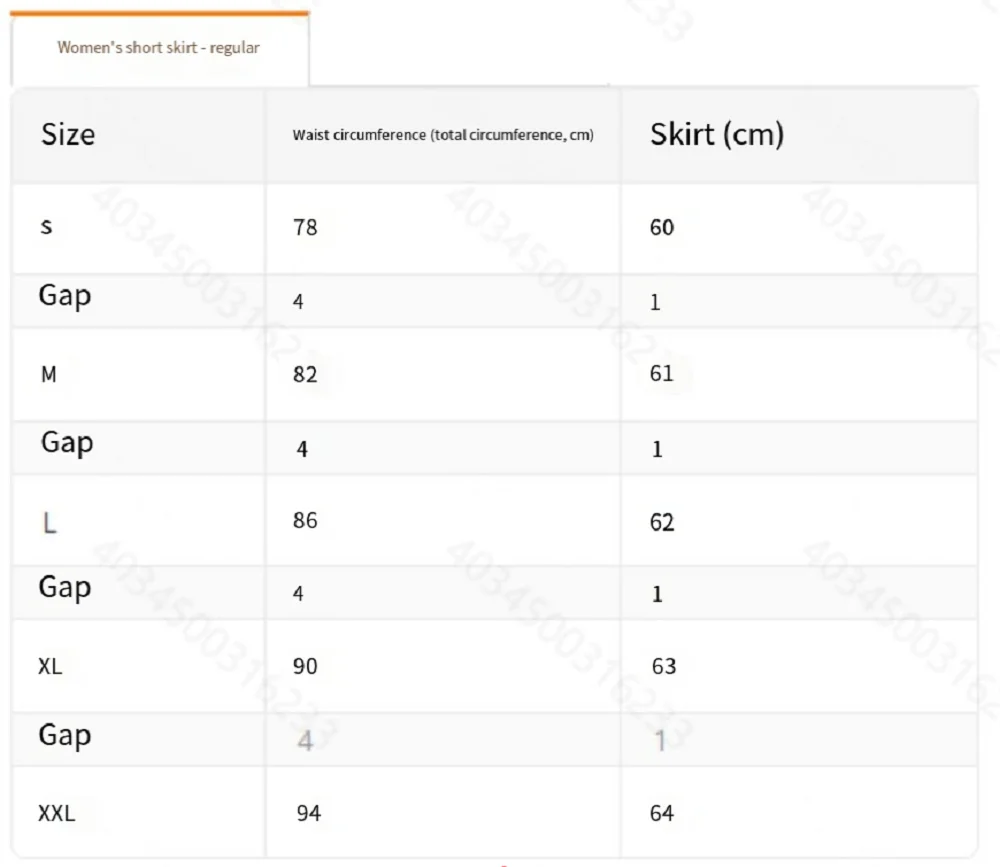Click skirt length 62 in the L row
This screenshot has height=867, width=1000.
662,522
